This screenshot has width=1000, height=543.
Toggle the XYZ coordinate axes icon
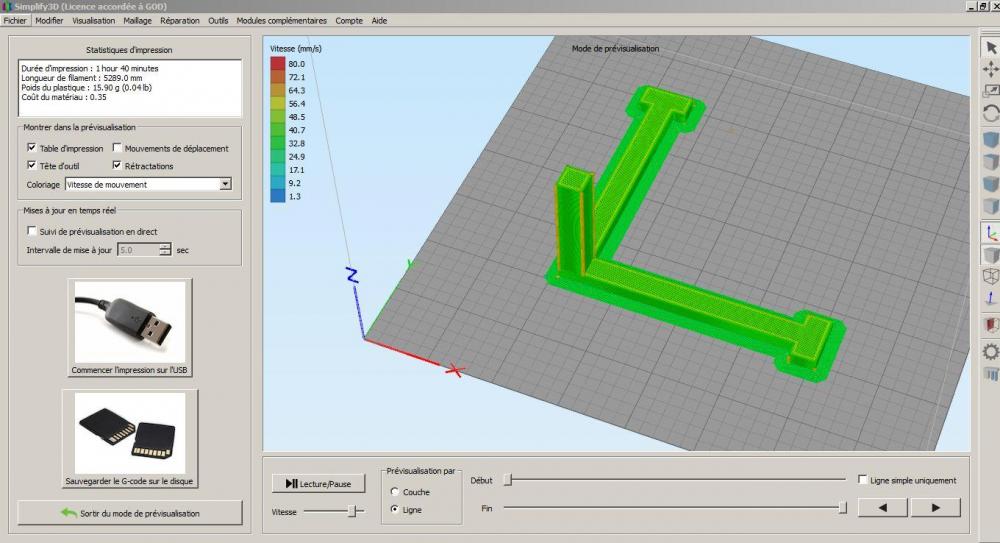[x=990, y=233]
